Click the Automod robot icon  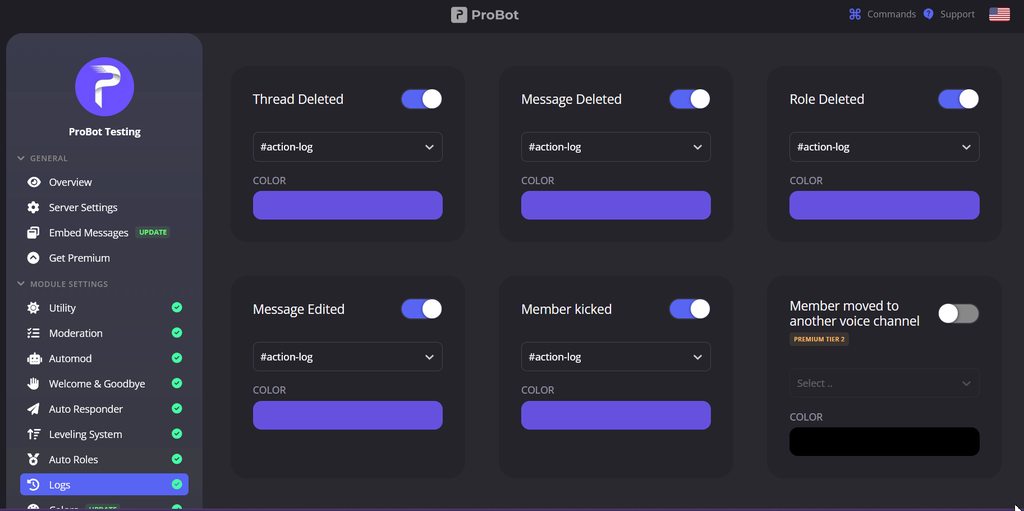coord(33,359)
